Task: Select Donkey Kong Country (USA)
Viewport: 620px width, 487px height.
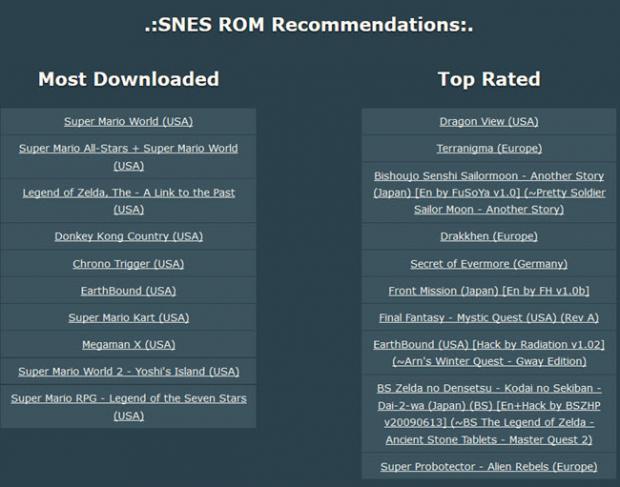Action: [x=128, y=237]
